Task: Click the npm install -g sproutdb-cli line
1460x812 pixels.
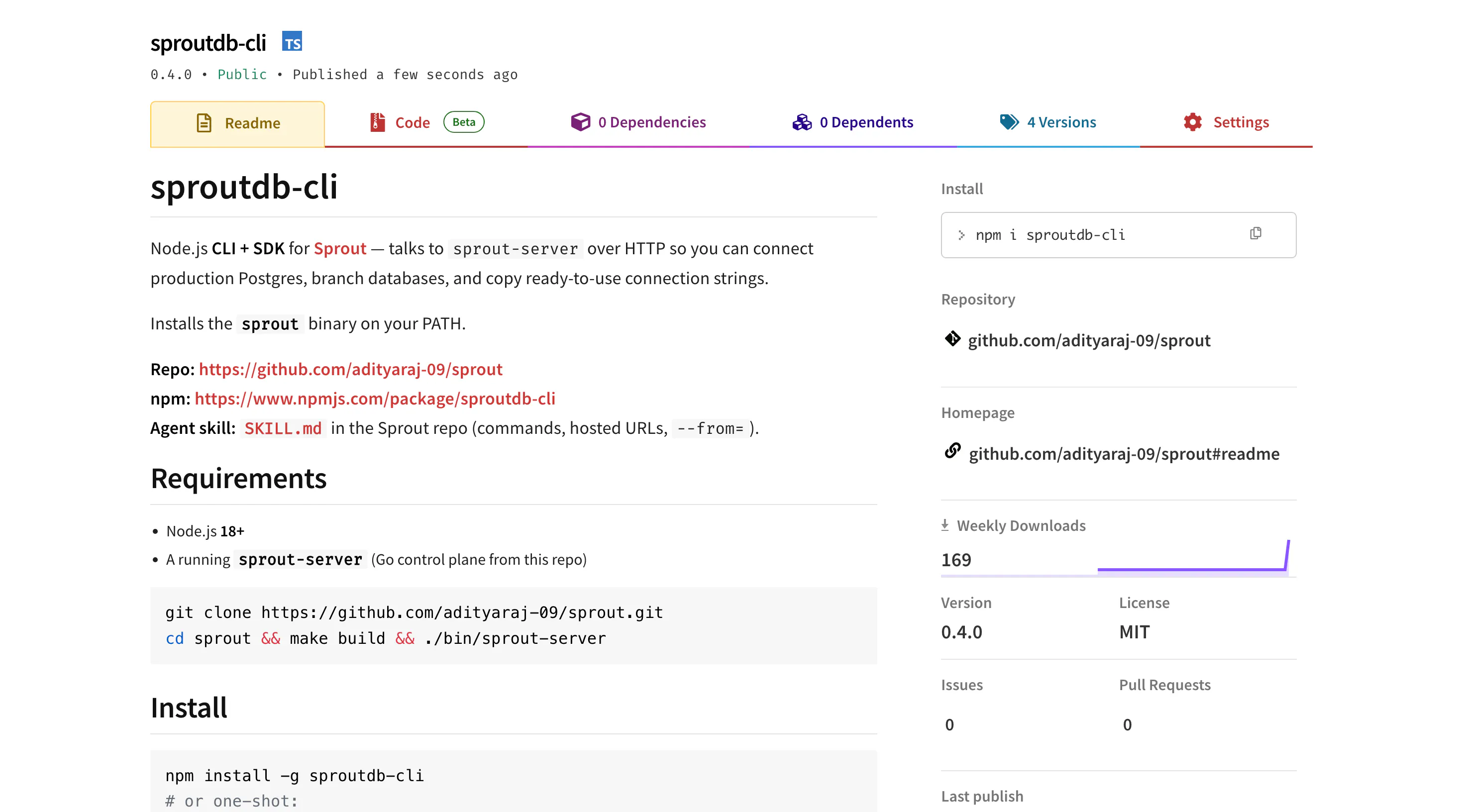Action: (295, 776)
